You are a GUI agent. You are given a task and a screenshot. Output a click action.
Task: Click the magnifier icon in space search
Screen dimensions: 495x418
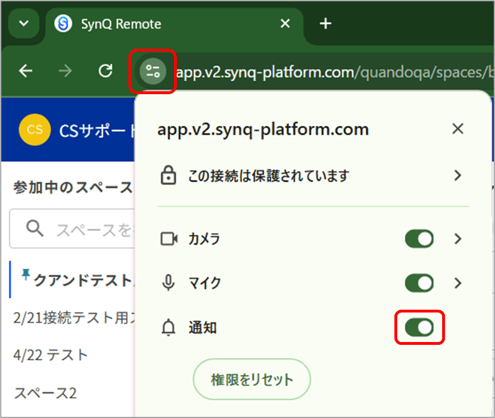pos(35,229)
